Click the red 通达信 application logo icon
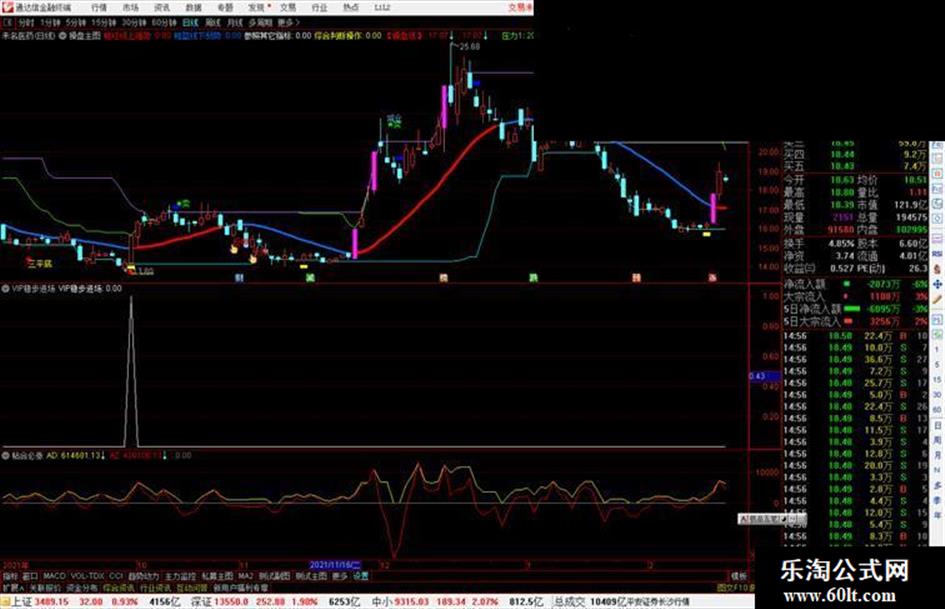945x609 pixels. pyautogui.click(x=7, y=7)
